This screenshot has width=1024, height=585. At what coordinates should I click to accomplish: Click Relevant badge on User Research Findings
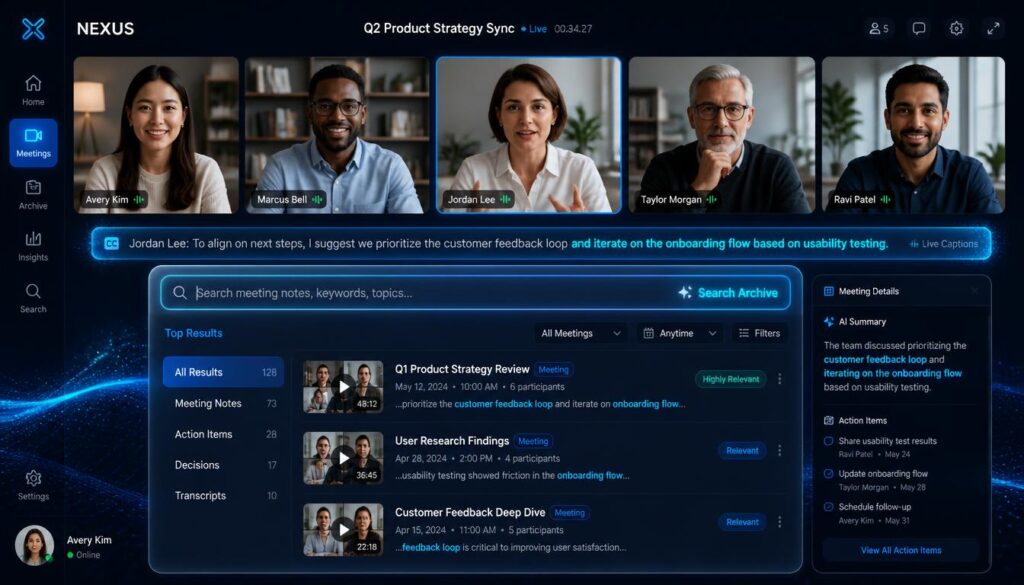(x=742, y=451)
